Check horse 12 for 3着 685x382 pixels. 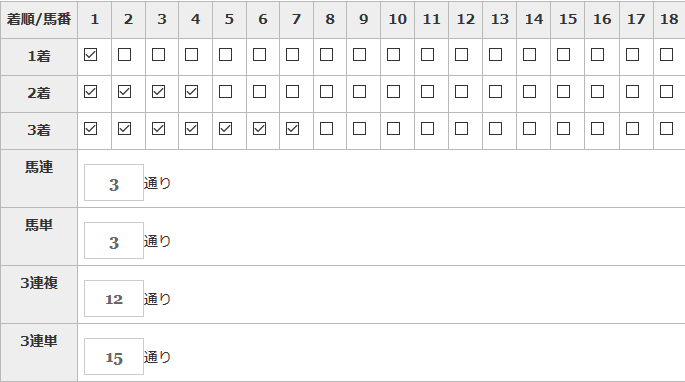pyautogui.click(x=461, y=129)
